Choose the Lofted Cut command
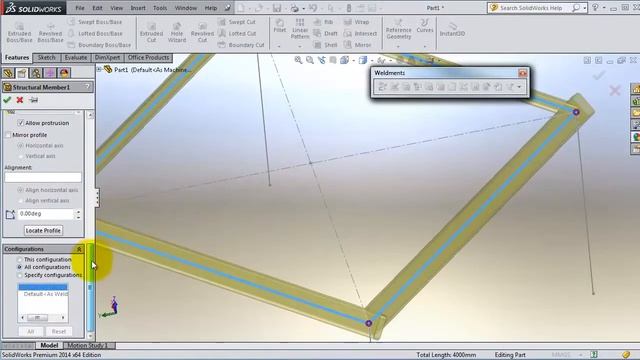 coord(238,33)
